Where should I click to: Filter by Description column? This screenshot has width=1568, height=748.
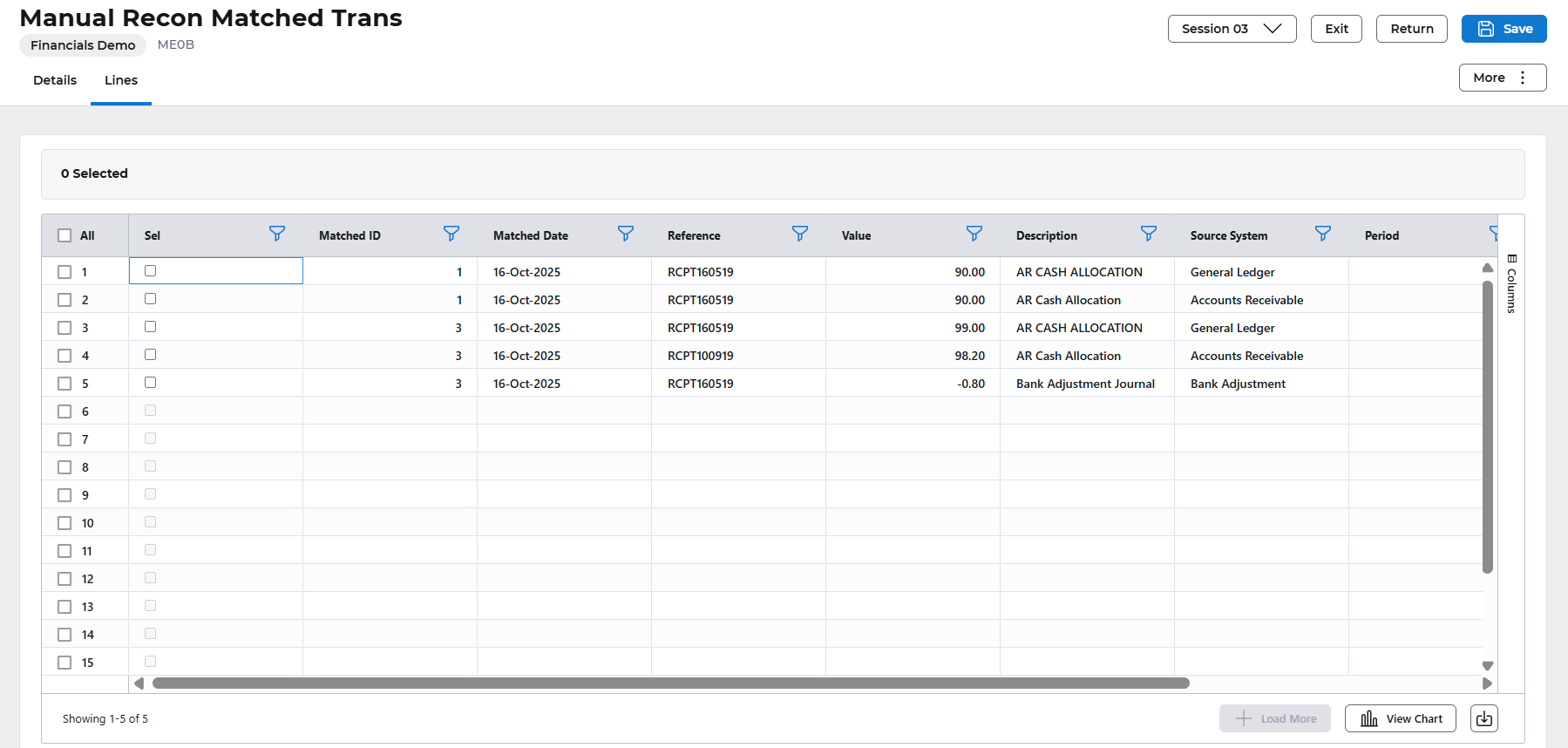click(x=1148, y=234)
